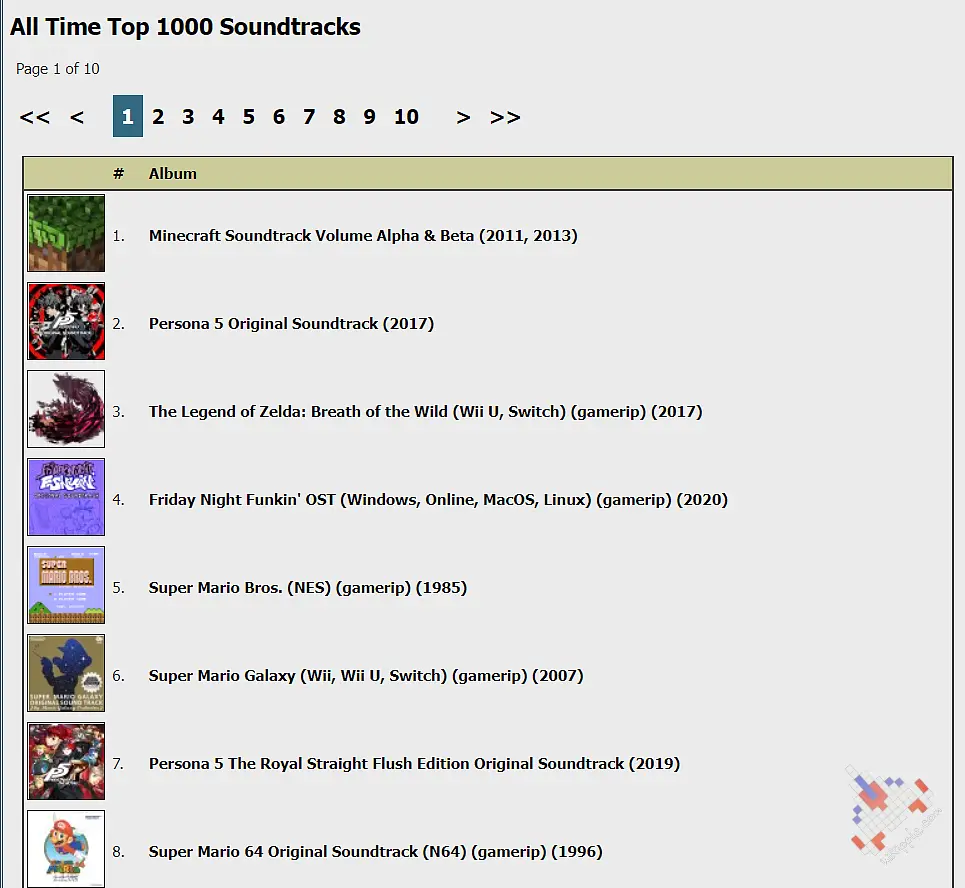The height and width of the screenshot is (888, 965).
Task: Go to page 5
Action: tap(249, 116)
